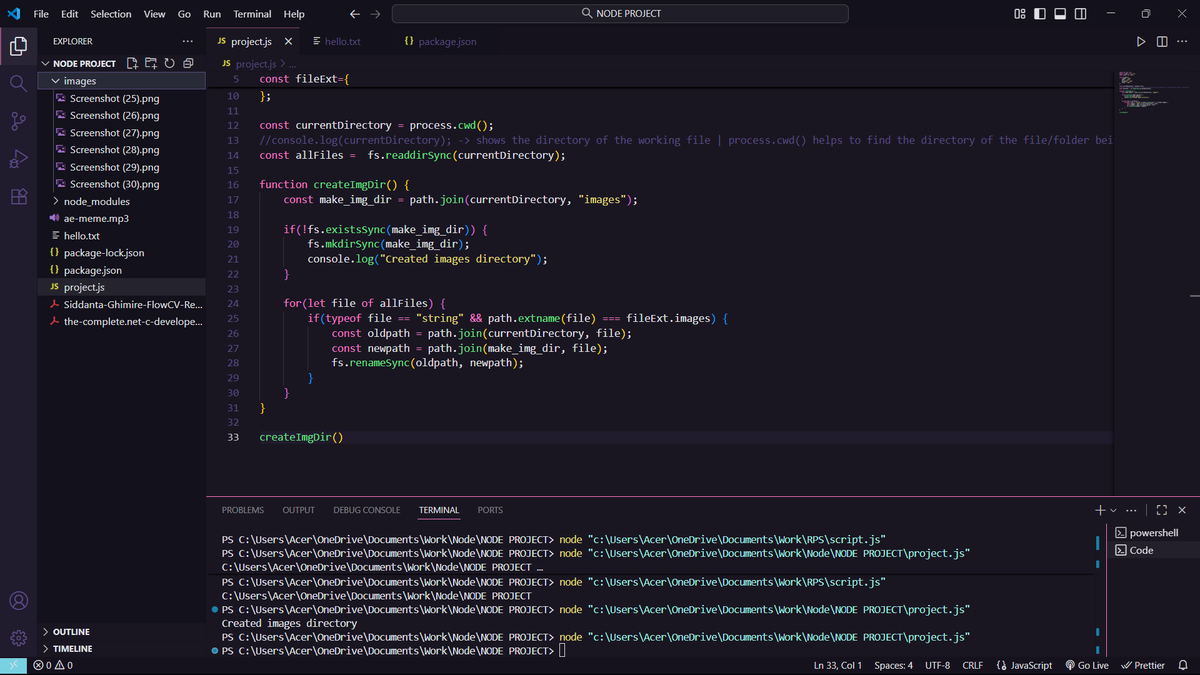Open terminal panel more actions ellipsis

[1131, 510]
